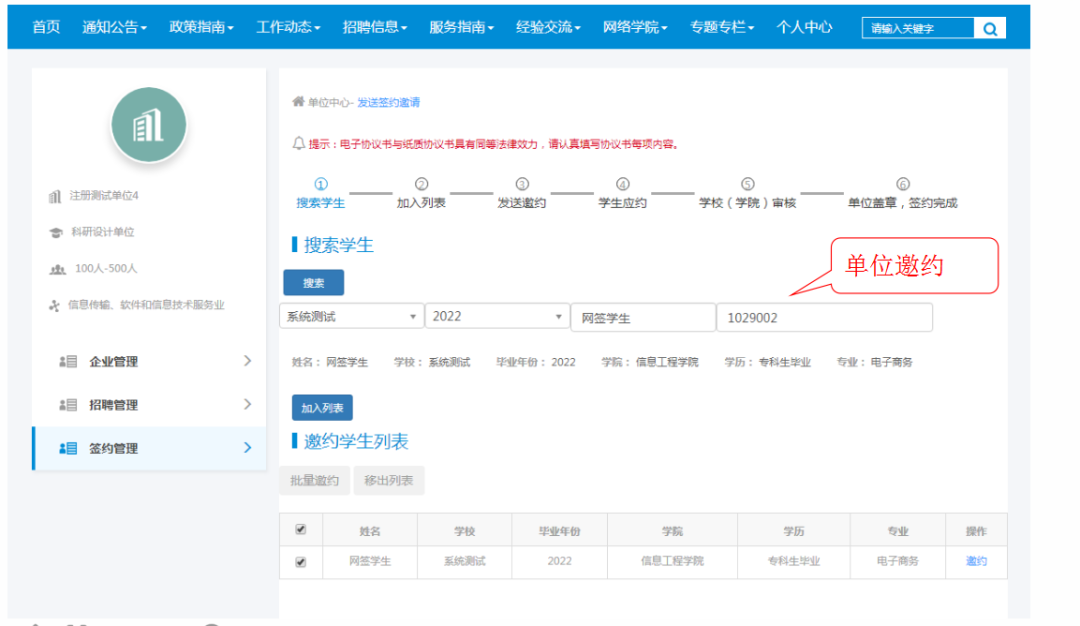Open the 2022 graduation year dropdown
The width and height of the screenshot is (1080, 626).
point(497,317)
